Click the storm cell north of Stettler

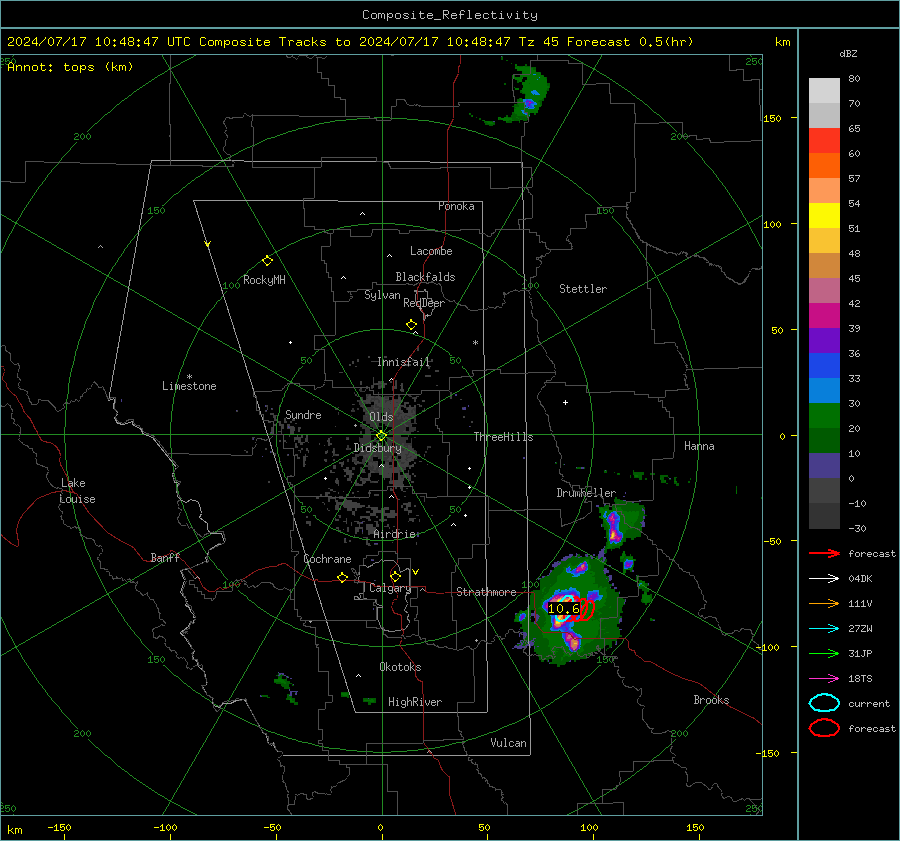[525, 96]
